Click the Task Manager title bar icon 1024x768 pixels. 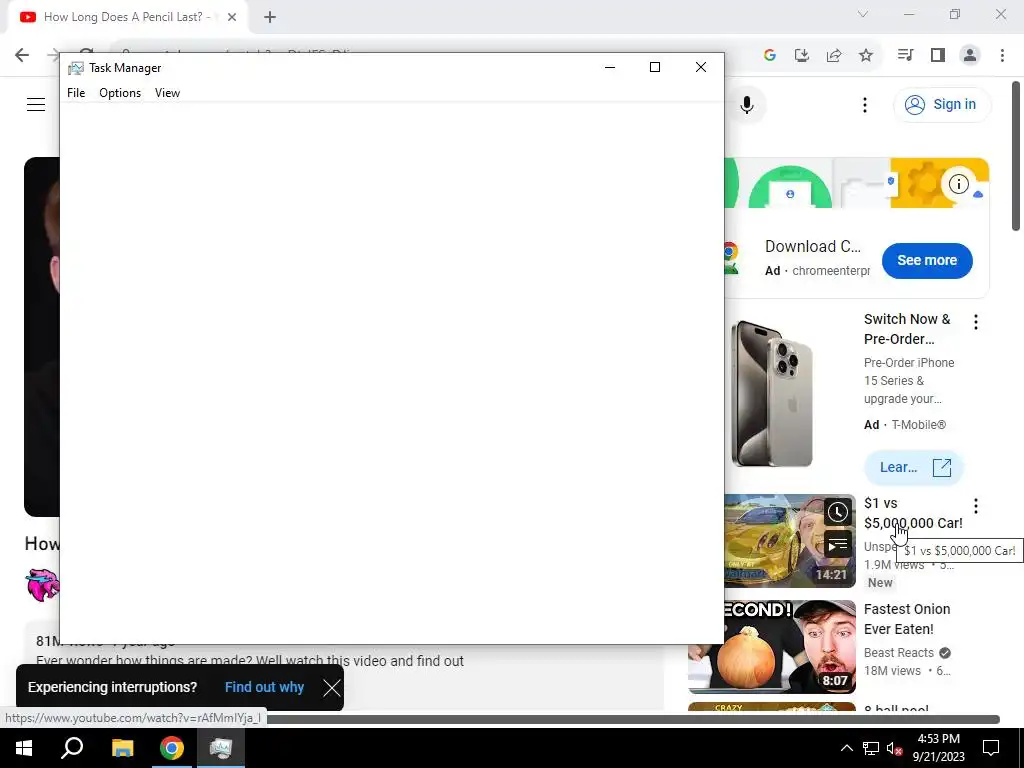[76, 68]
